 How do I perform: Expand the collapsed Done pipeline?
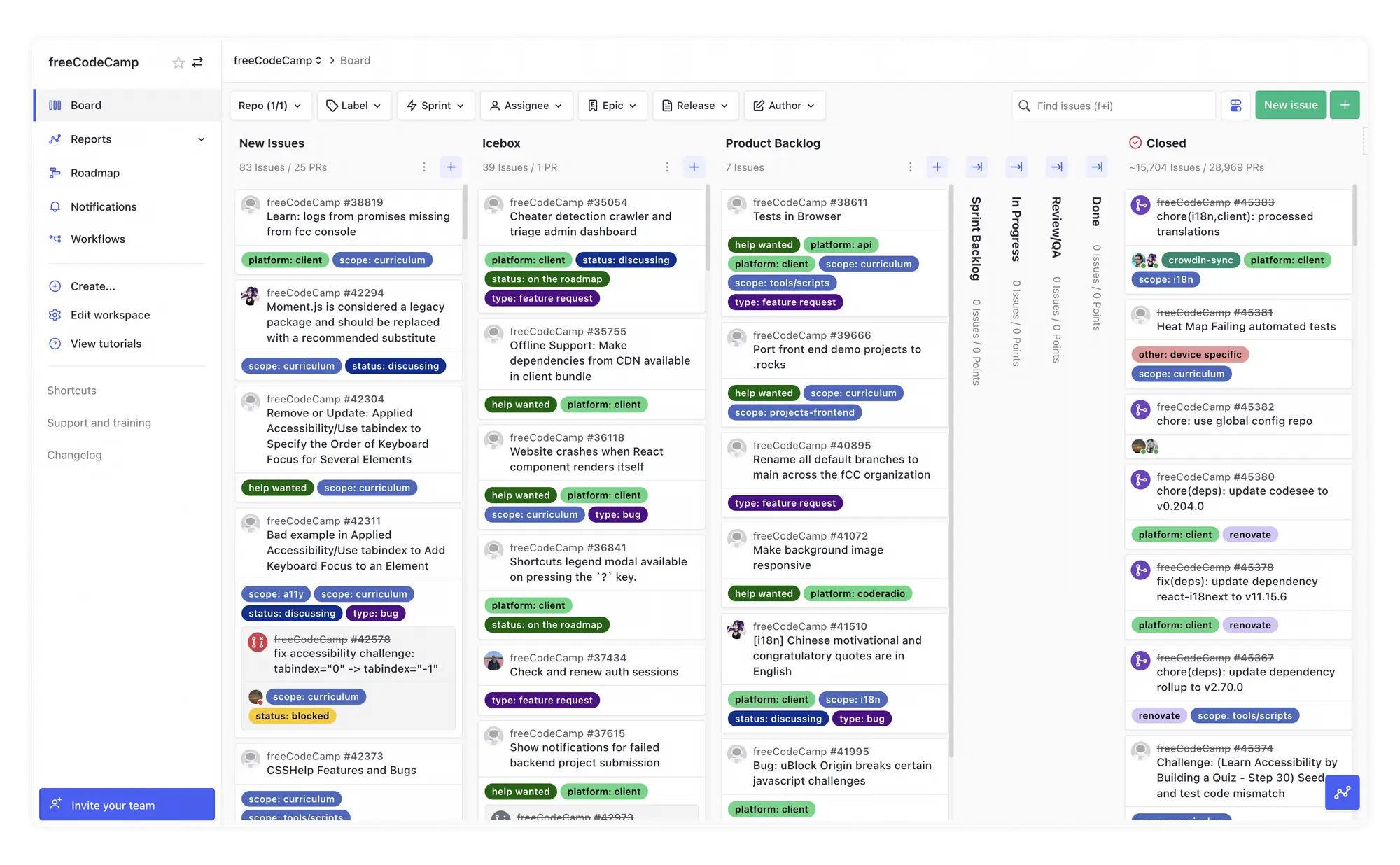pyautogui.click(x=1097, y=167)
